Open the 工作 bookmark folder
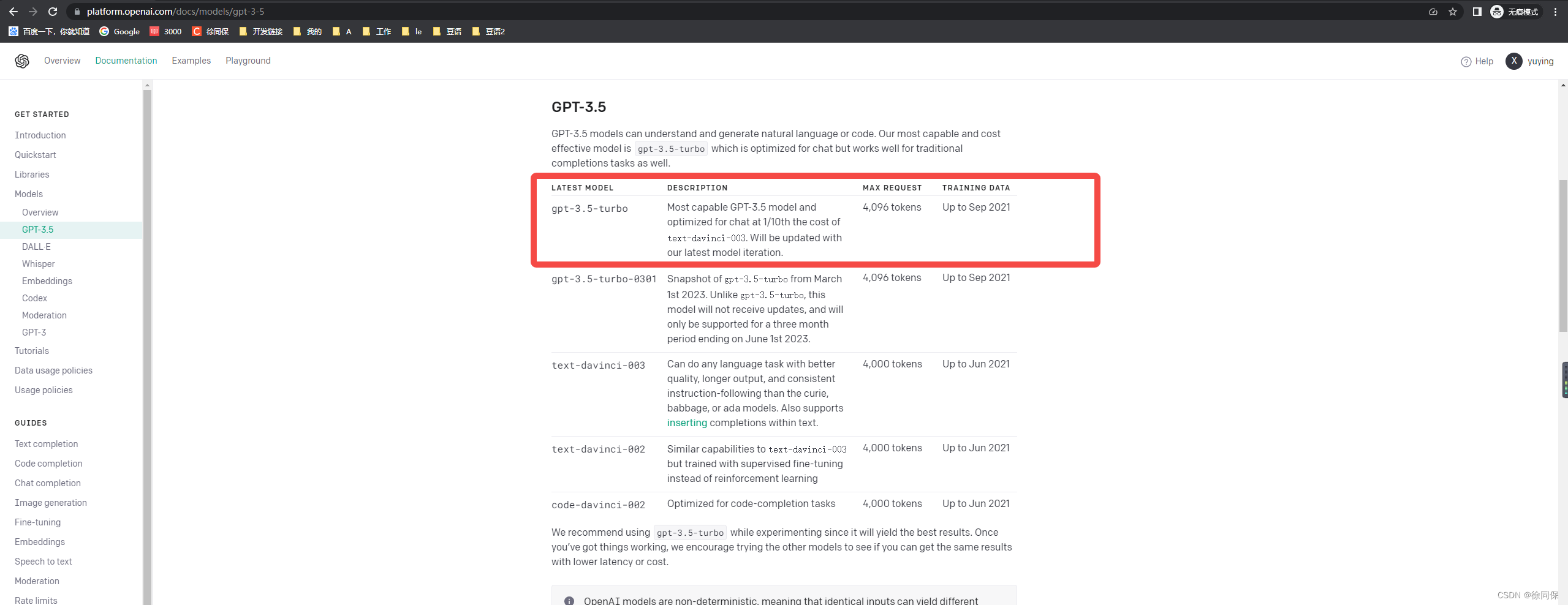 click(x=377, y=31)
